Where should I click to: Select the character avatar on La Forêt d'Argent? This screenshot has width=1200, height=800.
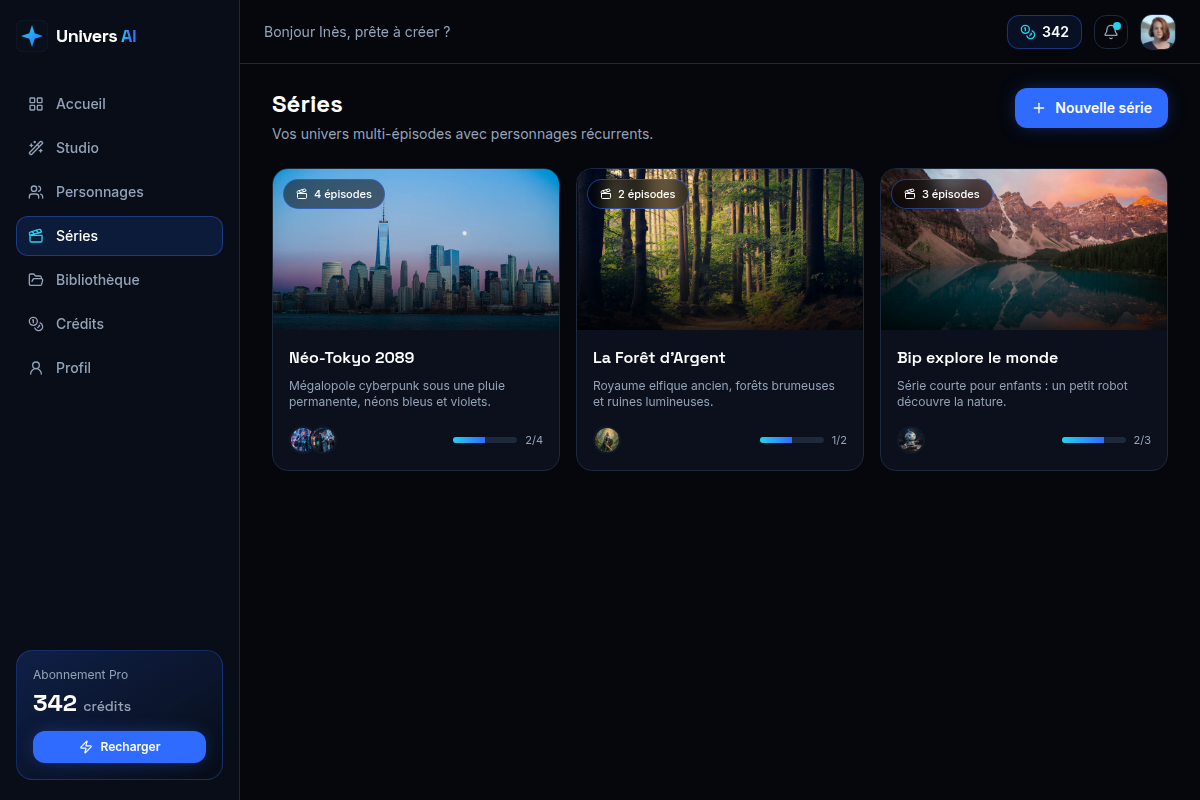607,440
